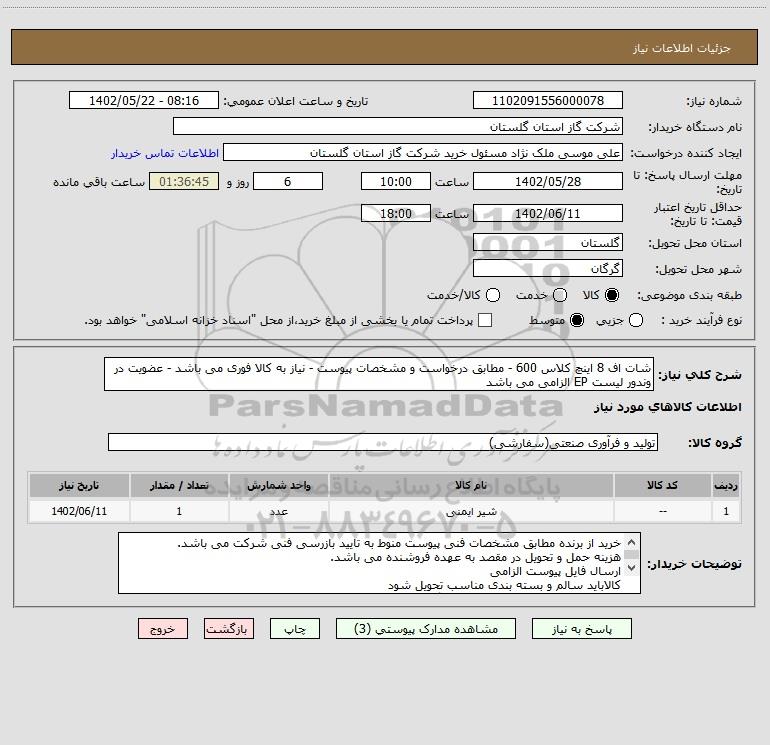Viewport: 770px width, 745px height.
Task: Click the days remaining field 6
Action: pos(288,181)
